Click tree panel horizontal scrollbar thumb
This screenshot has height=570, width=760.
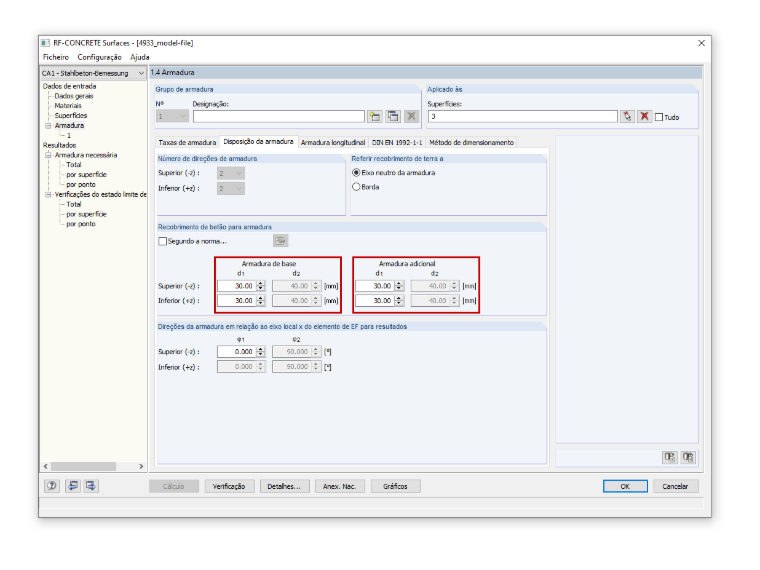83,466
